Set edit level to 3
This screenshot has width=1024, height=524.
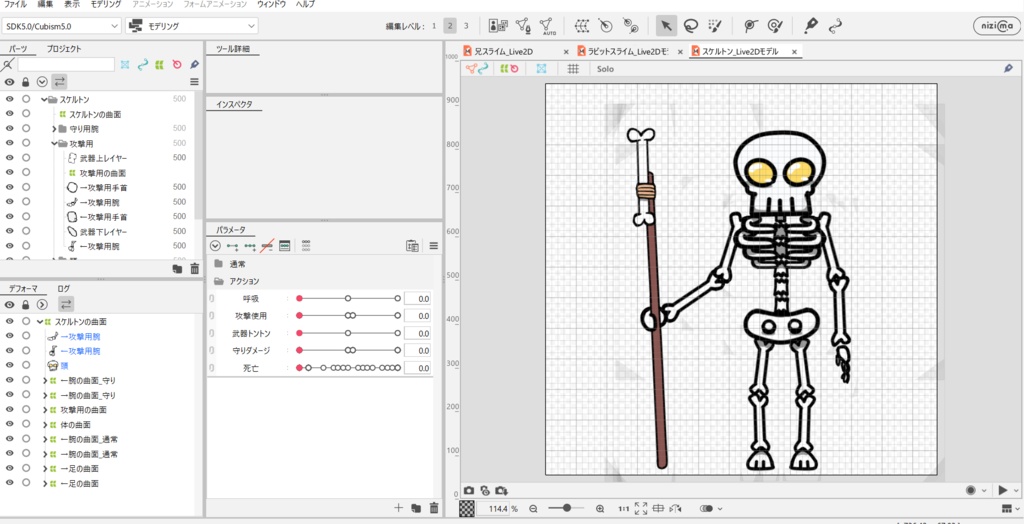click(466, 25)
